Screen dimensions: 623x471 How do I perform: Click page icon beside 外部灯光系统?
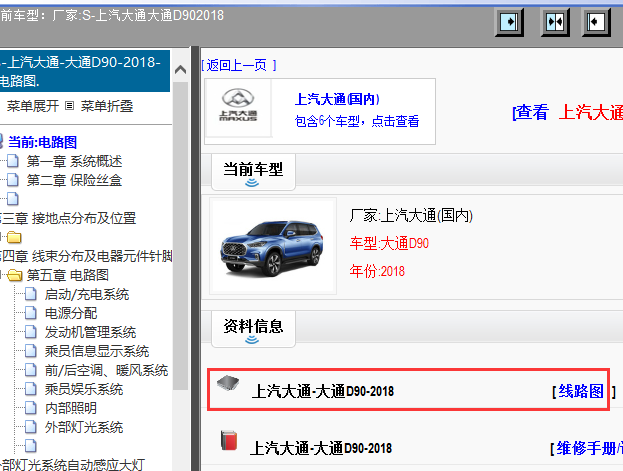[31, 427]
